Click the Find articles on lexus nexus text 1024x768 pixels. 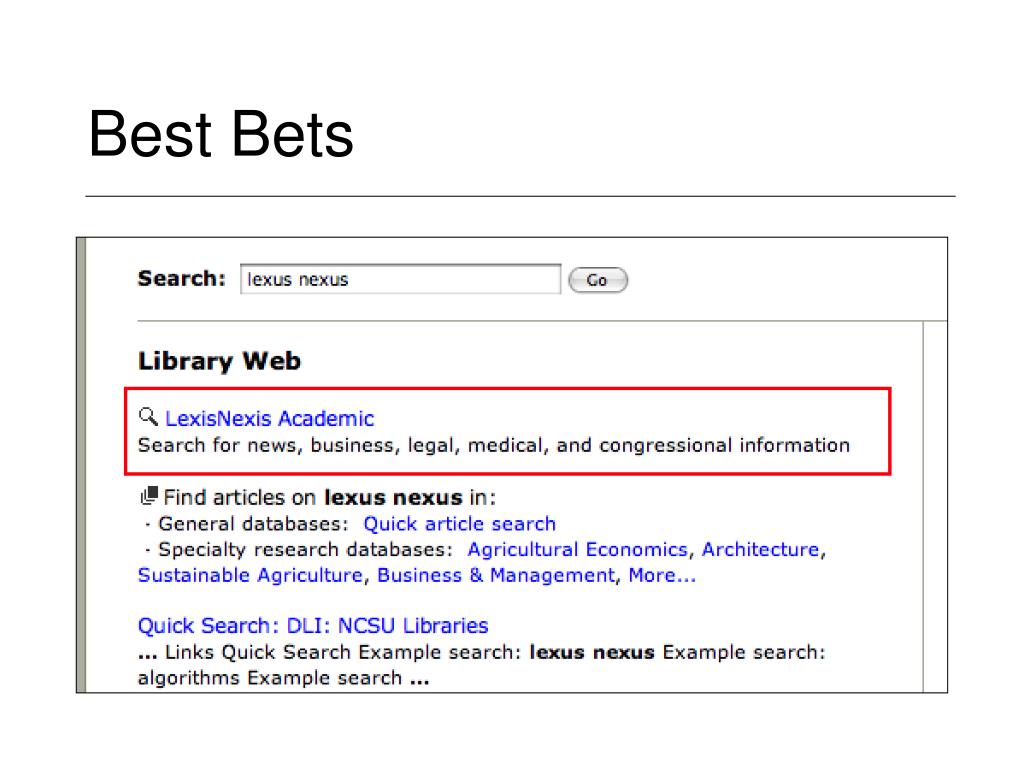pos(329,498)
